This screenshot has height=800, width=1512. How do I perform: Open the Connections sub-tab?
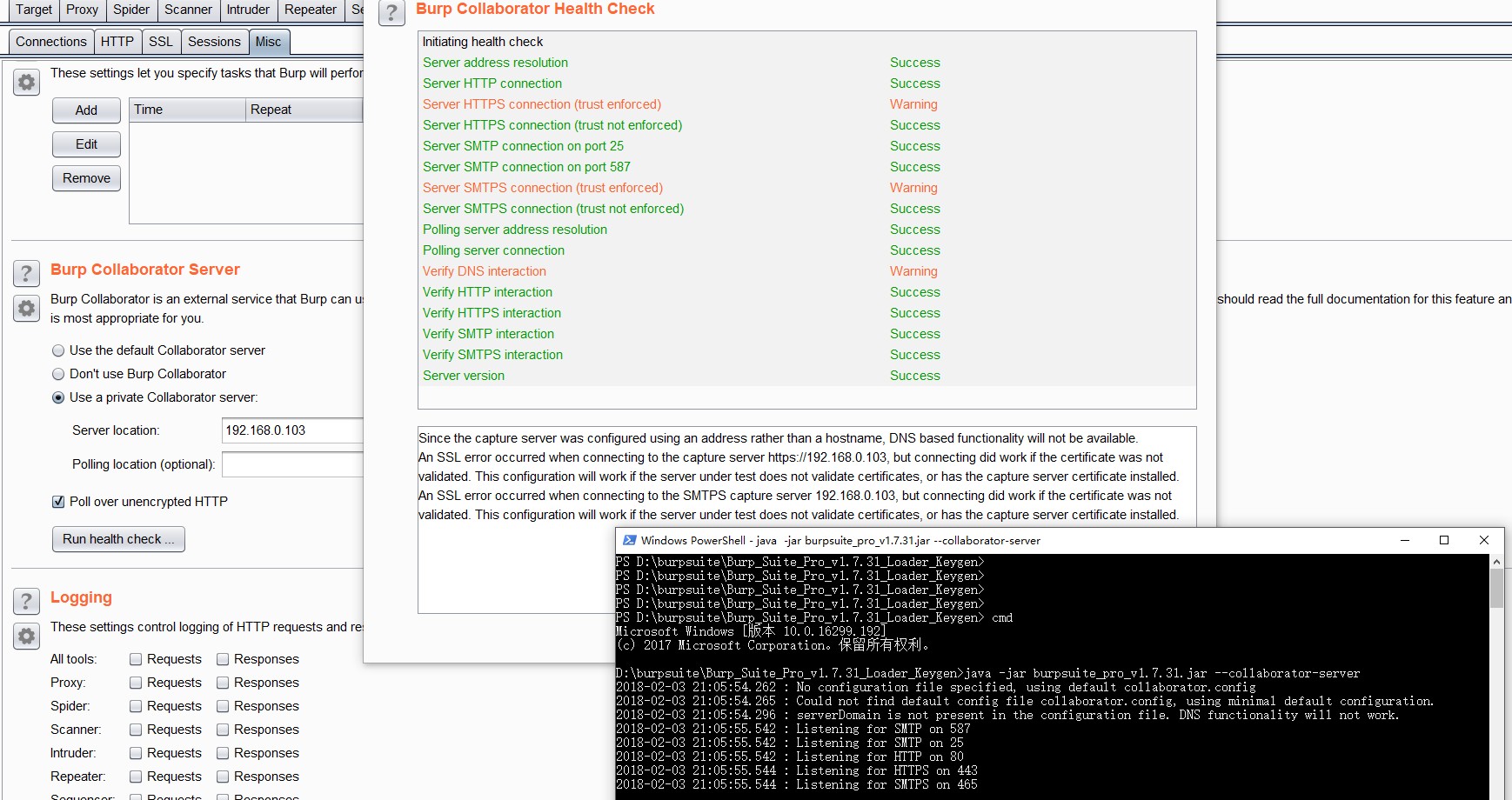click(x=51, y=42)
